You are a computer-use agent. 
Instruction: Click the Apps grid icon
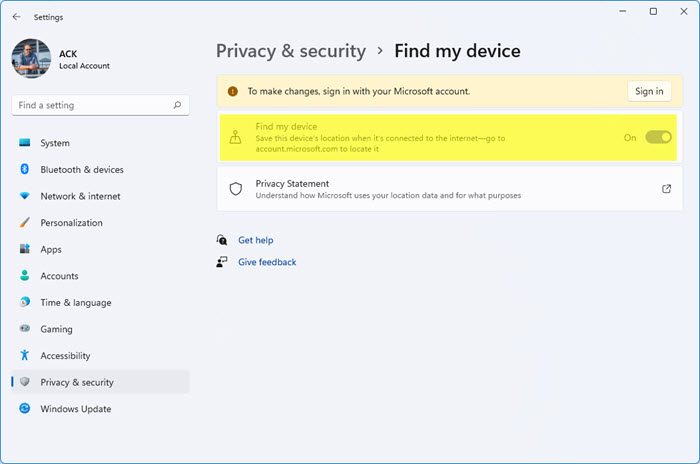tap(25, 249)
